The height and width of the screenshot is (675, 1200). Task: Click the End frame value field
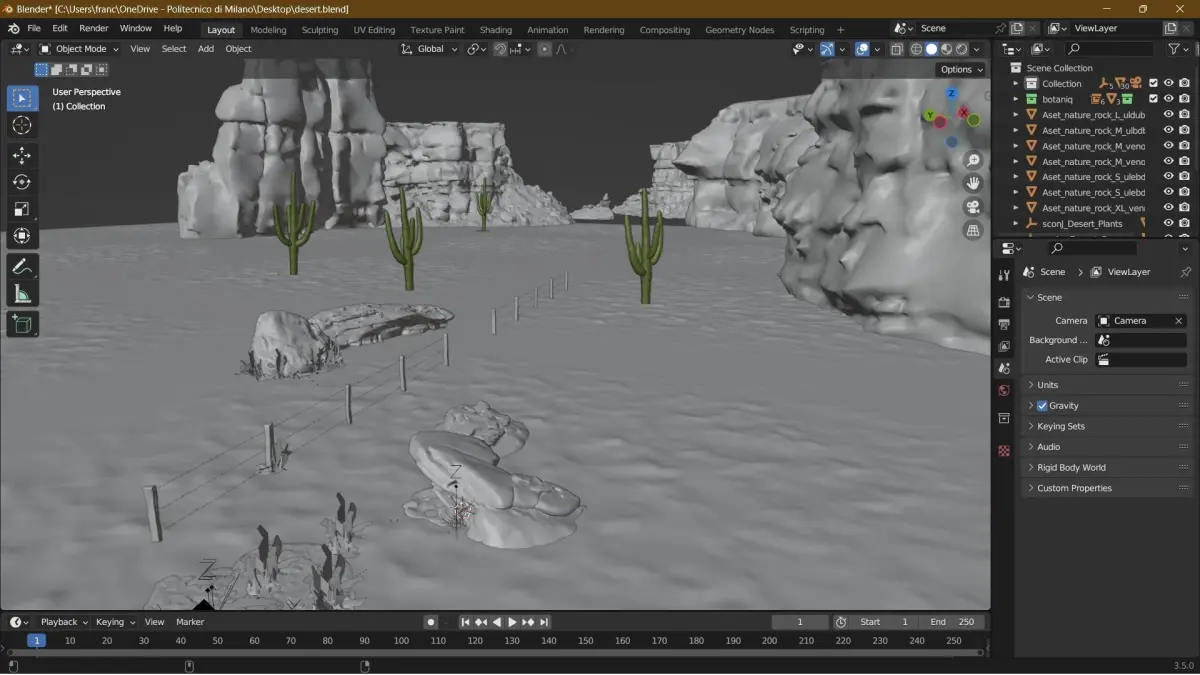point(951,622)
